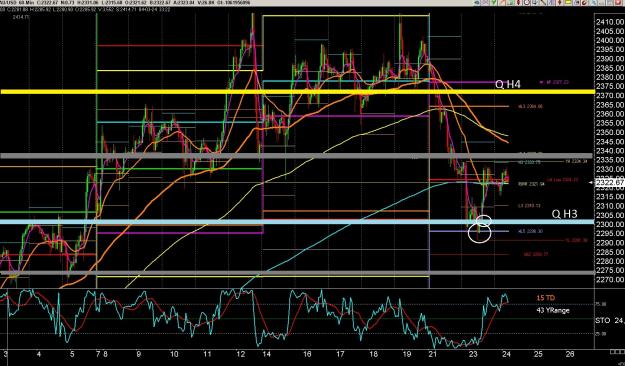The width and height of the screenshot is (625, 366).
Task: Click the round clock icon in top toolbar
Action: [526, 2]
